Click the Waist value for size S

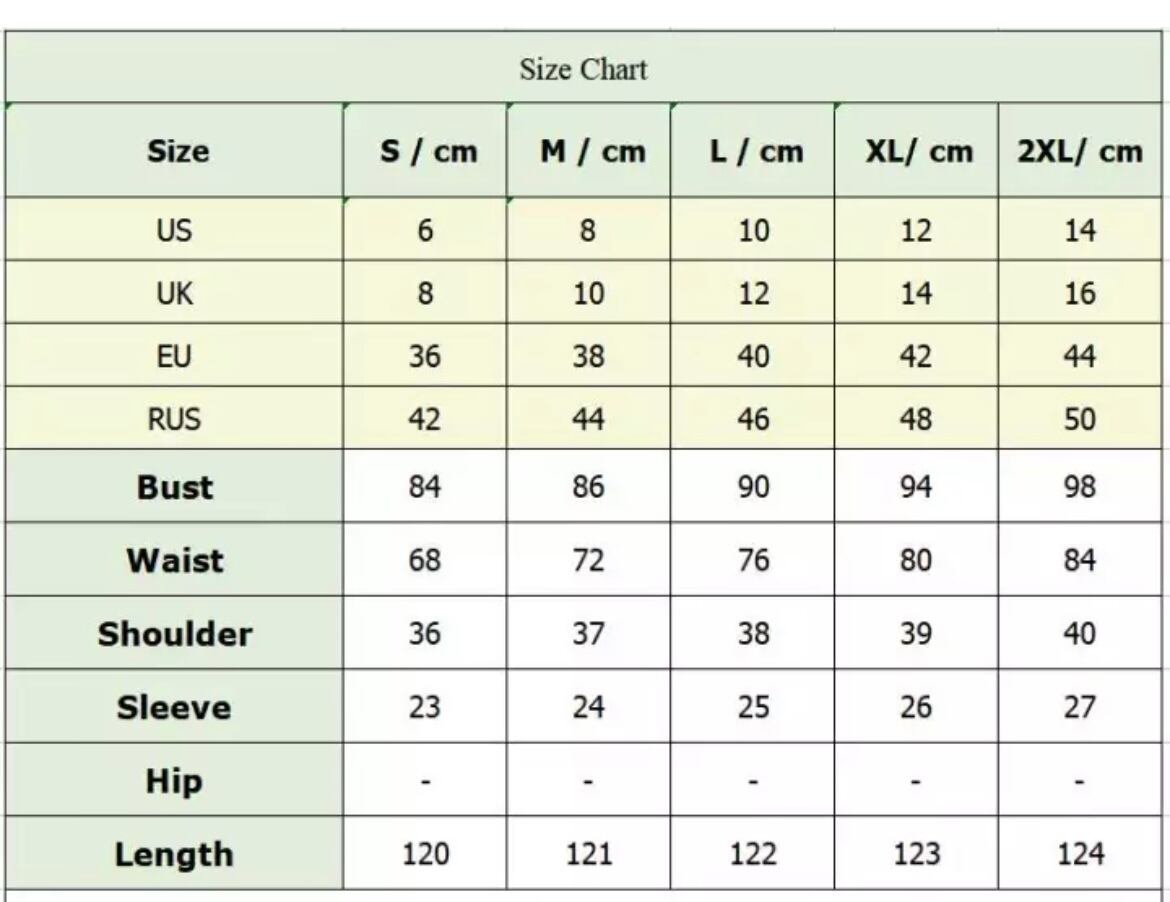point(425,560)
